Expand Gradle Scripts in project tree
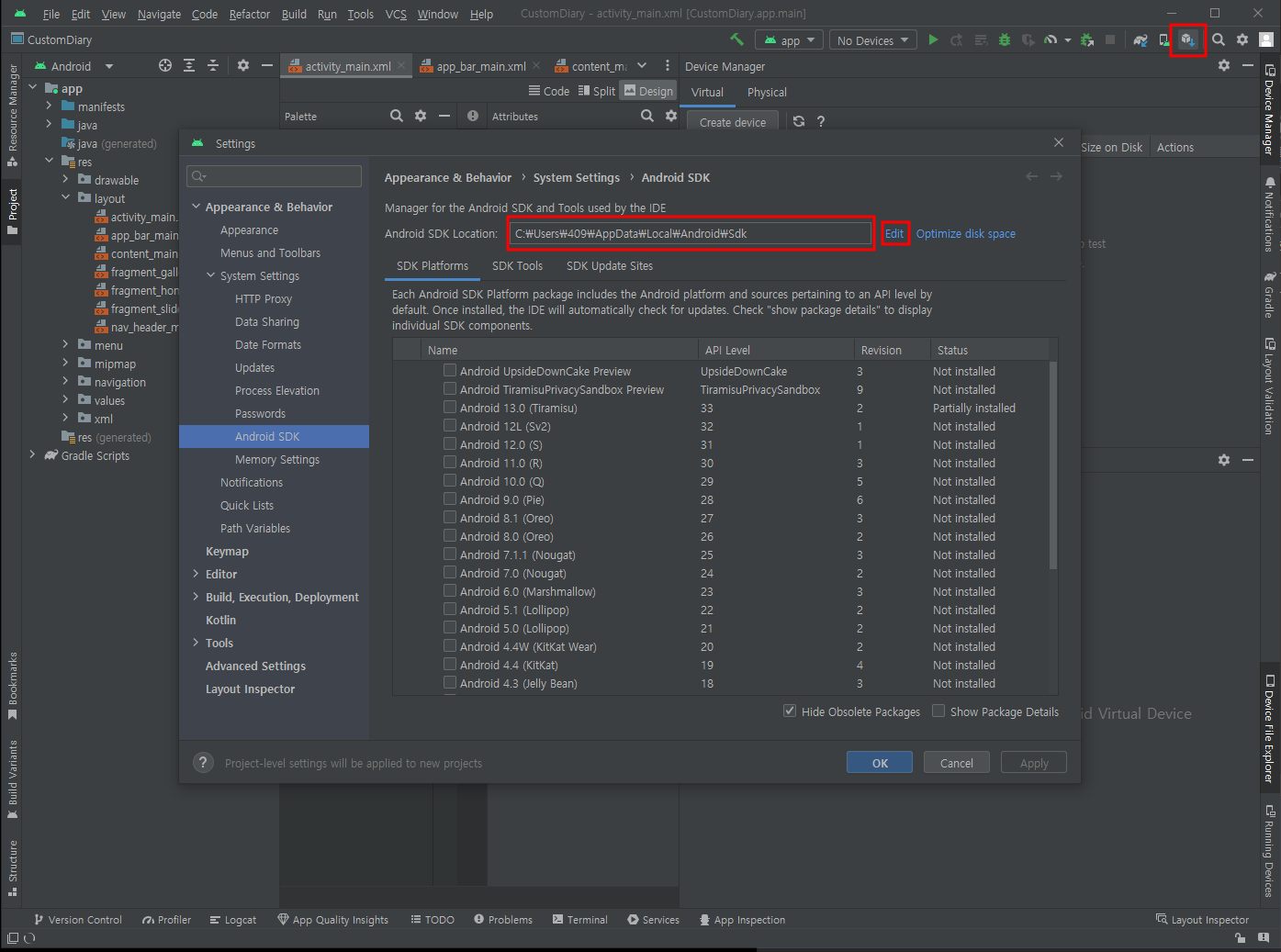 32,455
